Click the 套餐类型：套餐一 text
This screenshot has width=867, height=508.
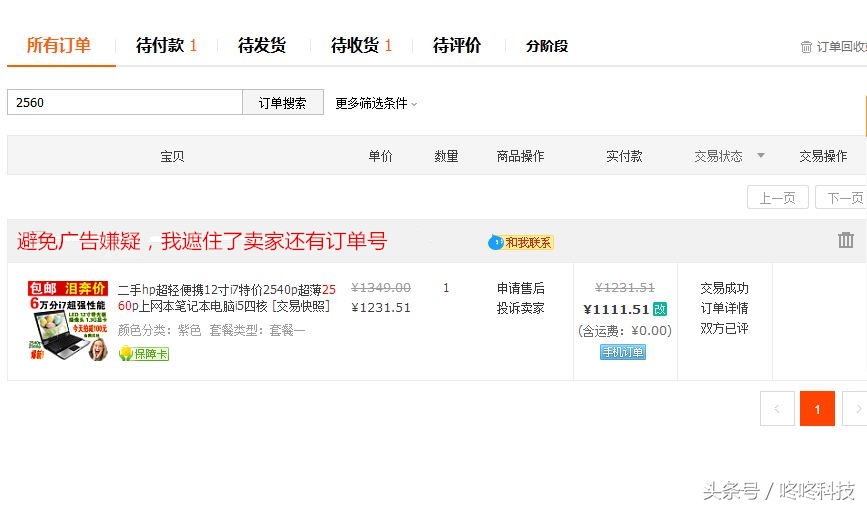[x=257, y=331]
